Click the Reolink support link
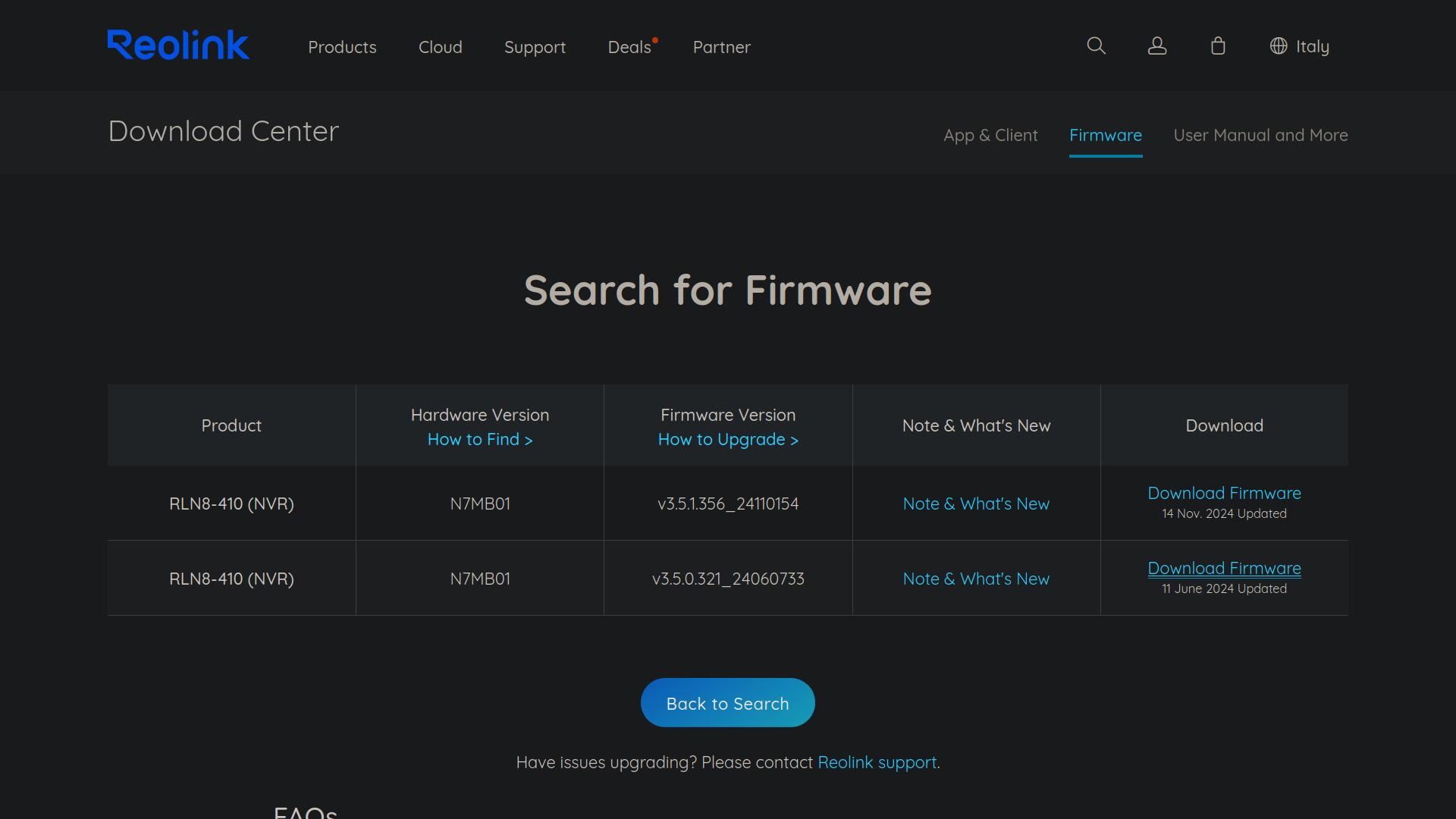This screenshot has height=819, width=1456. tap(877, 762)
